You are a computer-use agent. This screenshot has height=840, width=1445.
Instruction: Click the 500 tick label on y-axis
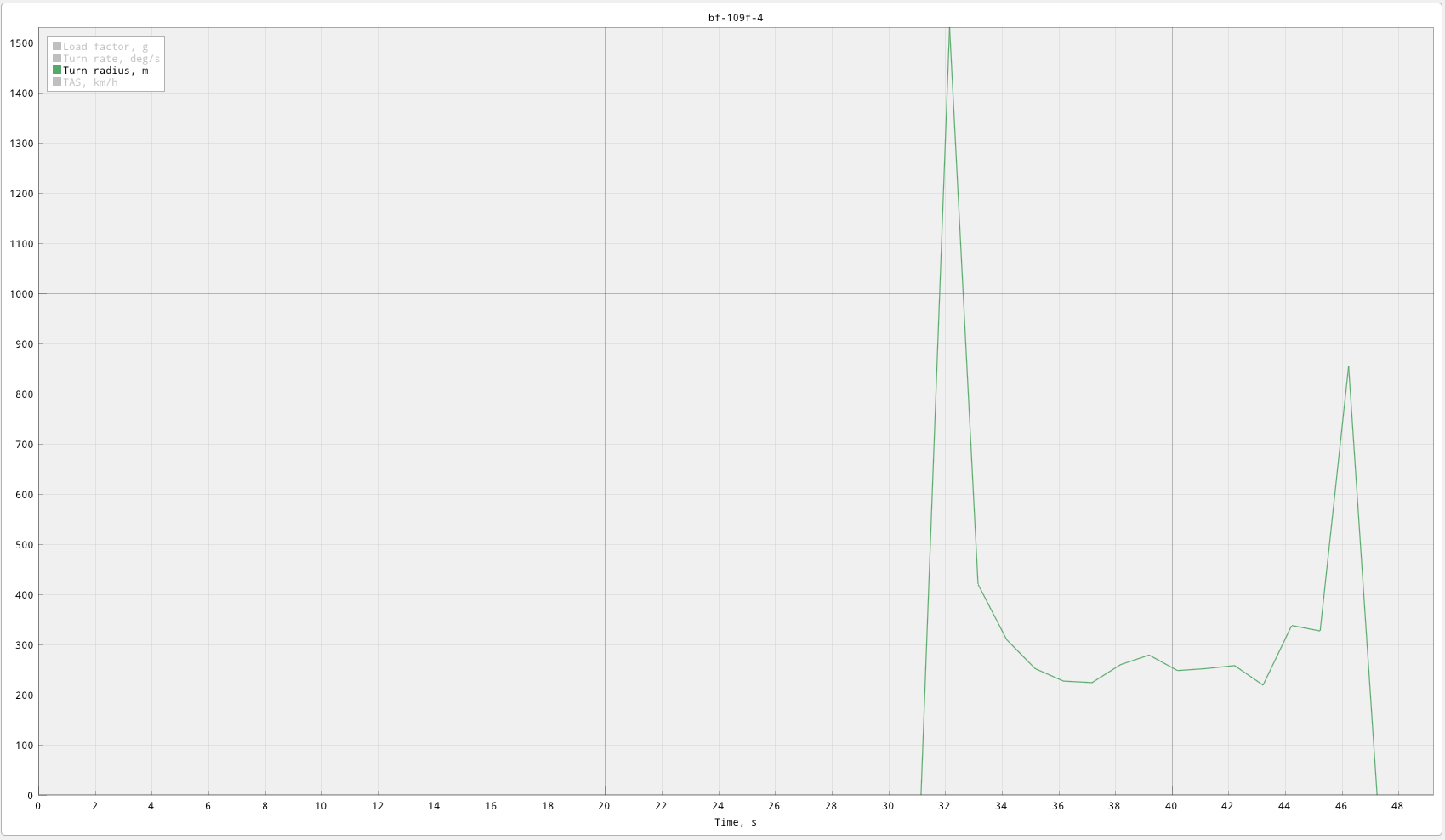(x=25, y=545)
